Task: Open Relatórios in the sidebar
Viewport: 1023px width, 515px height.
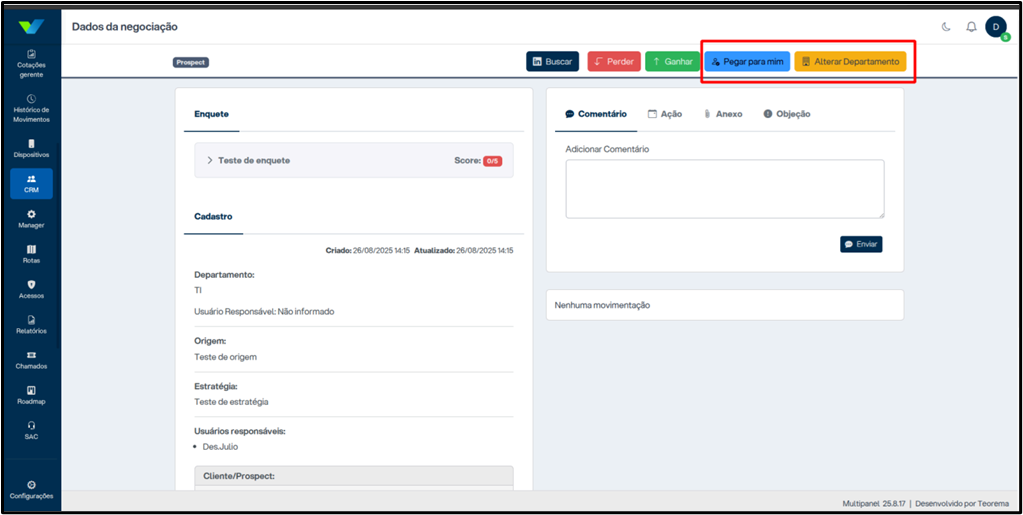Action: (31, 325)
